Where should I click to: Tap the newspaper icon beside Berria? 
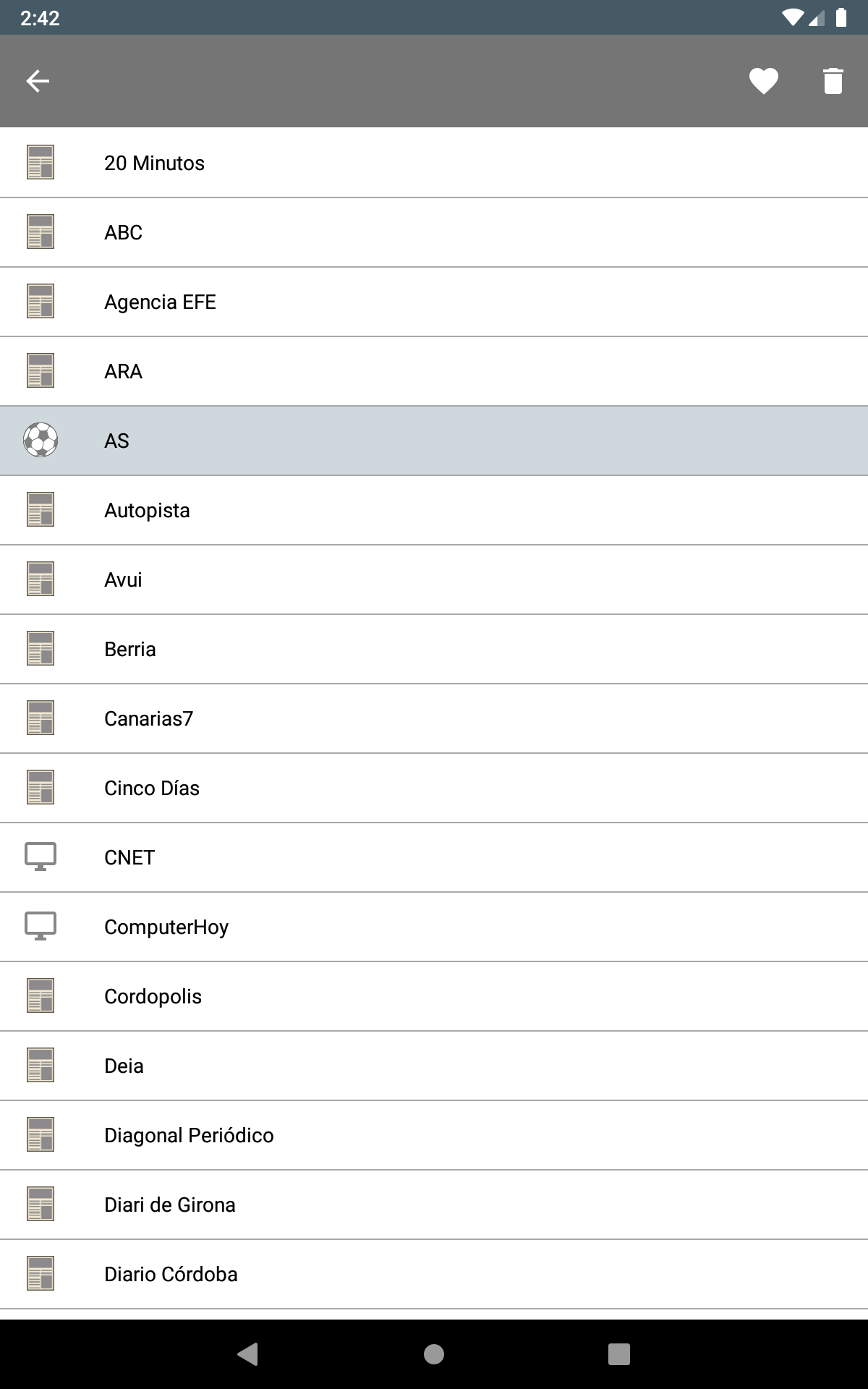41,649
